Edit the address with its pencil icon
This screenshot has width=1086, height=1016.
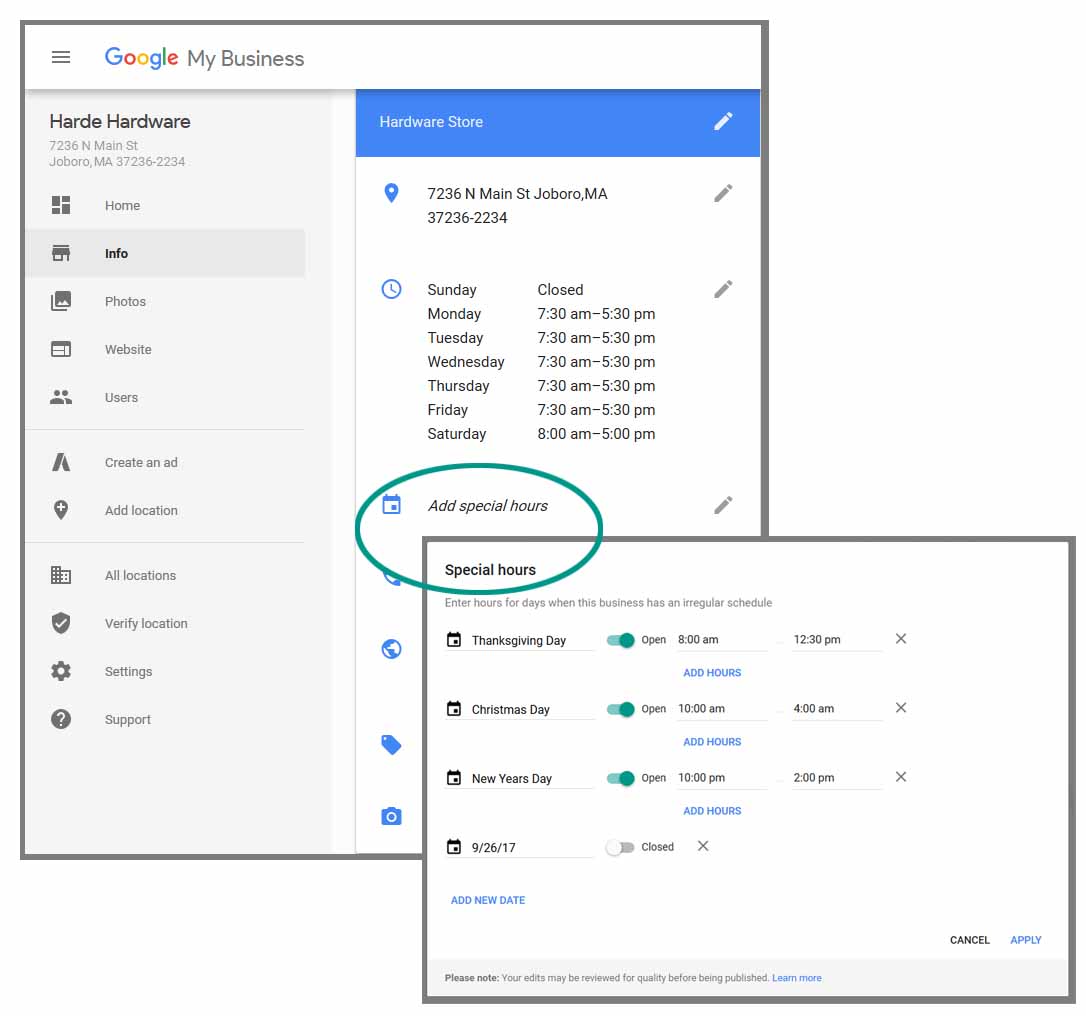[x=723, y=193]
